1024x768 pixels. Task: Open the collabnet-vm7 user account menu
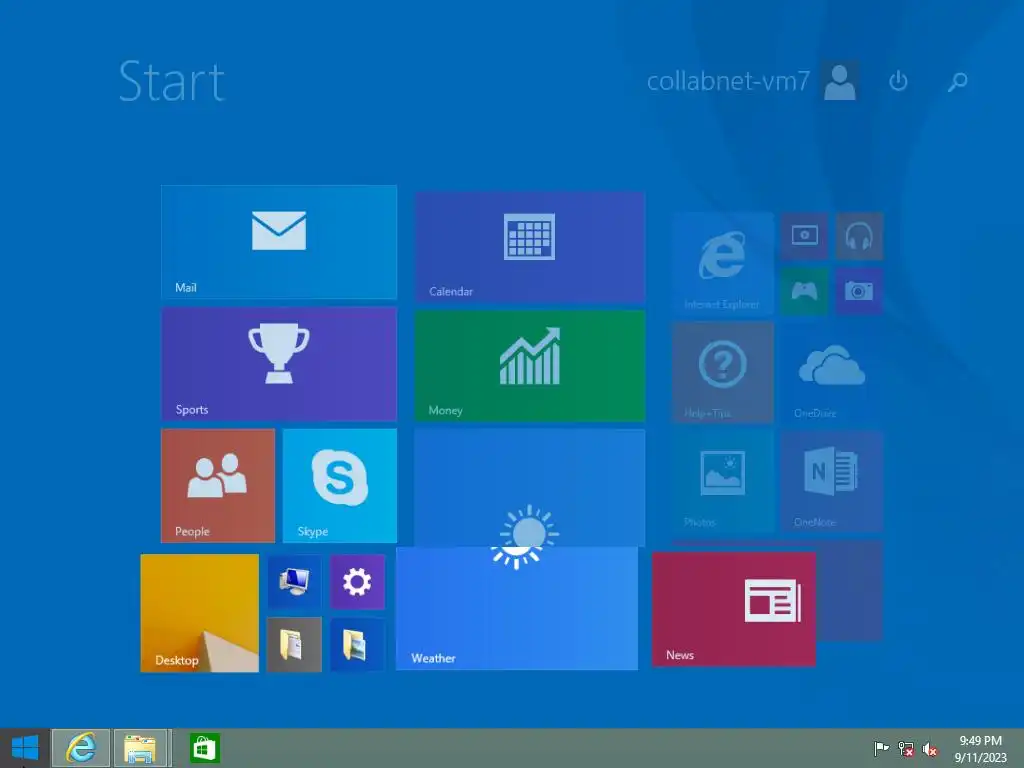pos(753,81)
